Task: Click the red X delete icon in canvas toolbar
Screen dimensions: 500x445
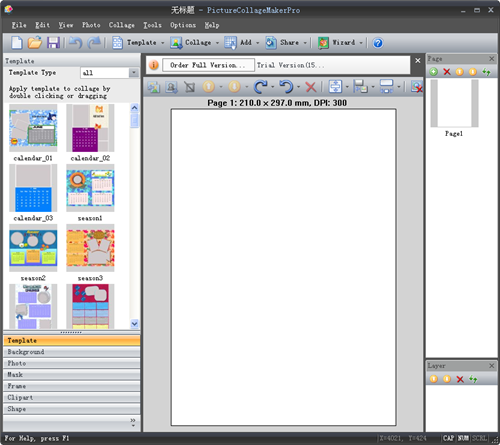Action: point(311,87)
